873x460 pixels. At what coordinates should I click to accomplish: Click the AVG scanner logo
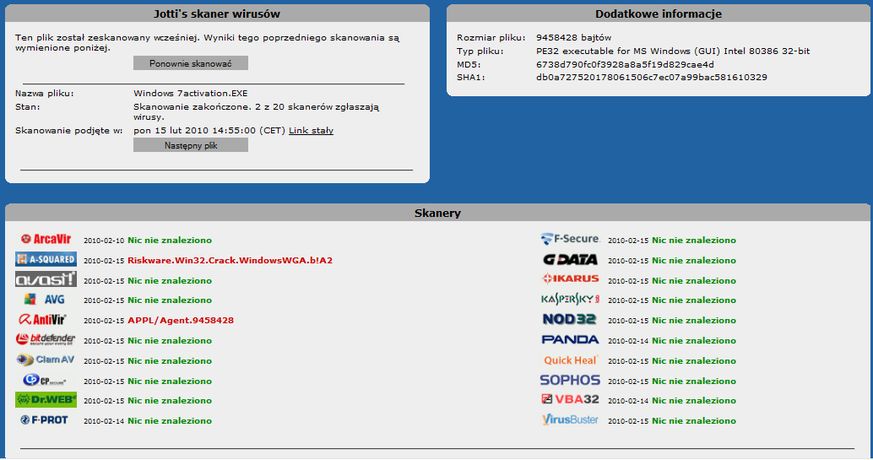pyautogui.click(x=45, y=300)
